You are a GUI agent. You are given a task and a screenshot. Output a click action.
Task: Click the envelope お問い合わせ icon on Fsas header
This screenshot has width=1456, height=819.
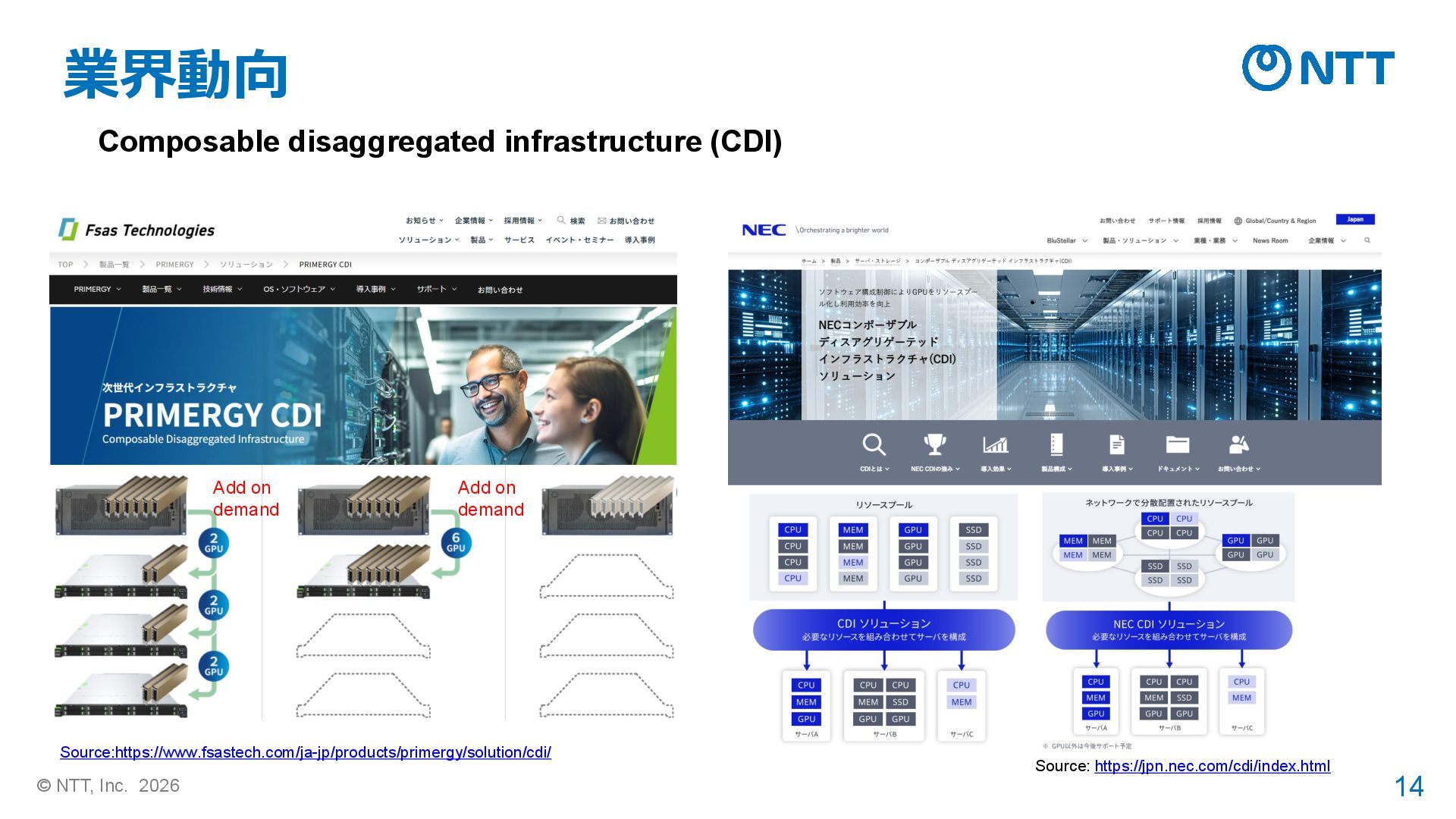pos(602,221)
